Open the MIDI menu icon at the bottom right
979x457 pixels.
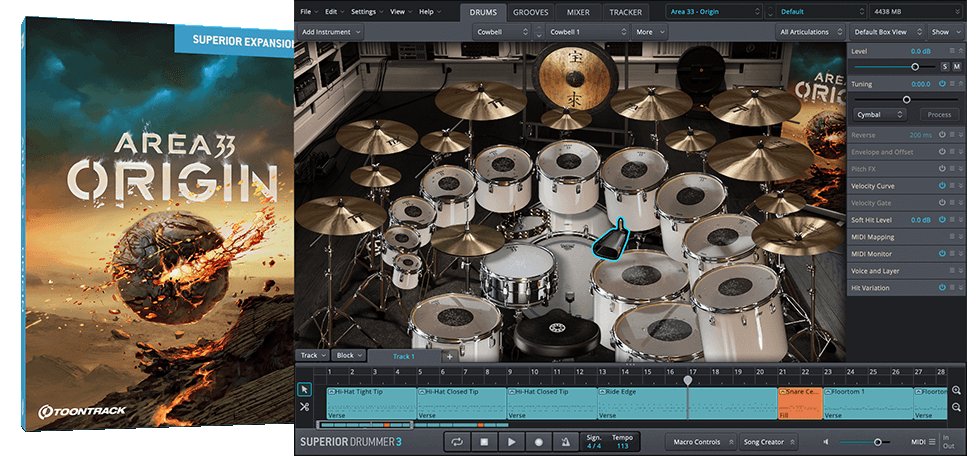[x=932, y=441]
